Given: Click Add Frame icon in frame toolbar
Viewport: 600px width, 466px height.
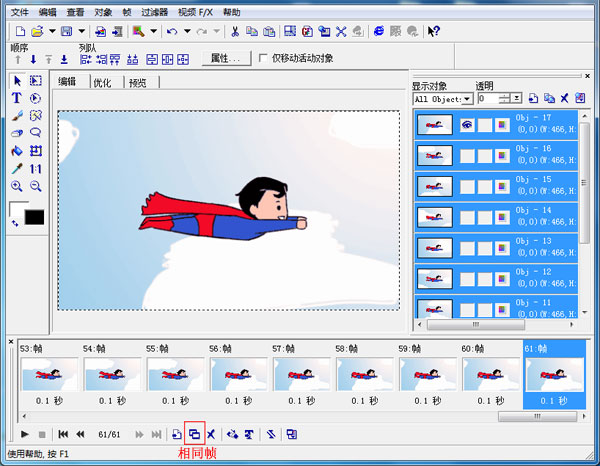Looking at the screenshot, I should [177, 434].
